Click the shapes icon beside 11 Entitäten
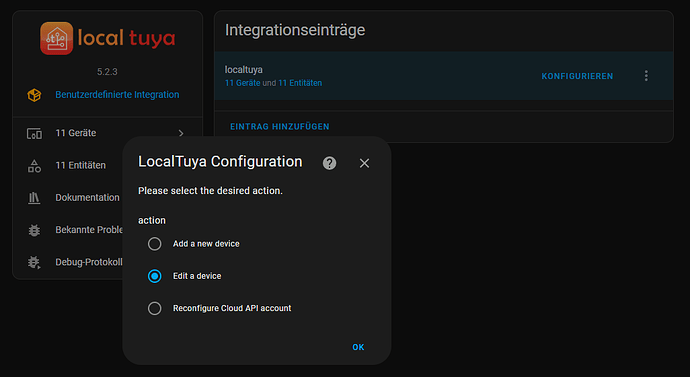Image resolution: width=690 pixels, height=377 pixels. [34, 165]
